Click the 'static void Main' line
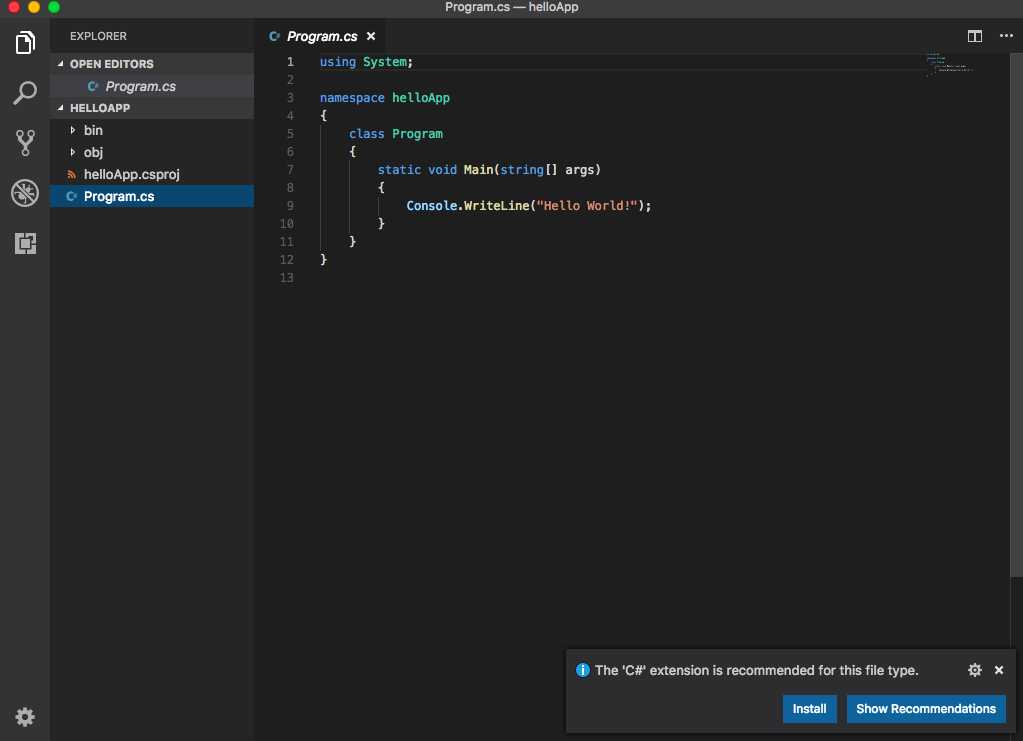 (489, 170)
